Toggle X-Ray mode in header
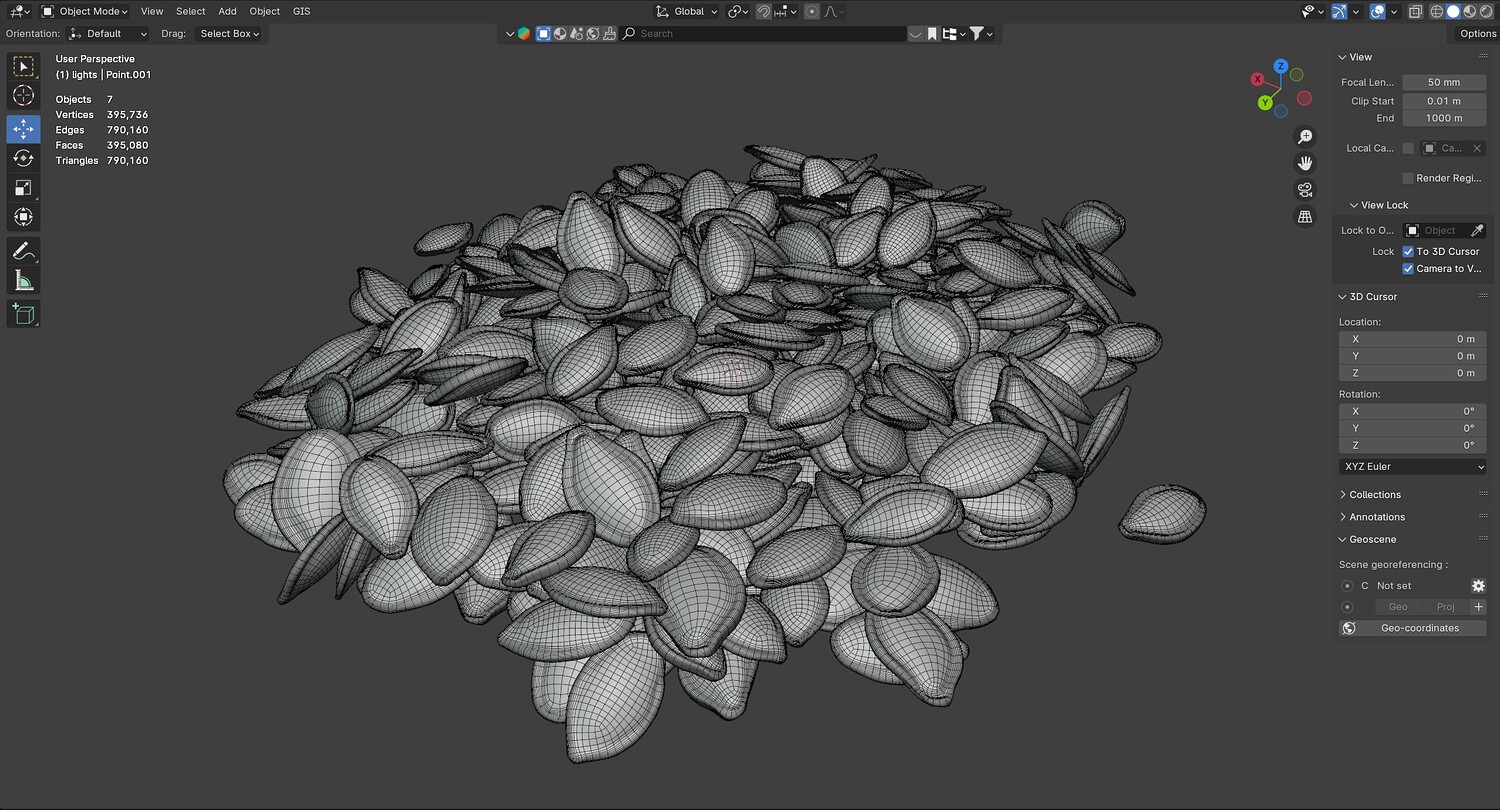This screenshot has width=1500, height=810. click(1416, 12)
